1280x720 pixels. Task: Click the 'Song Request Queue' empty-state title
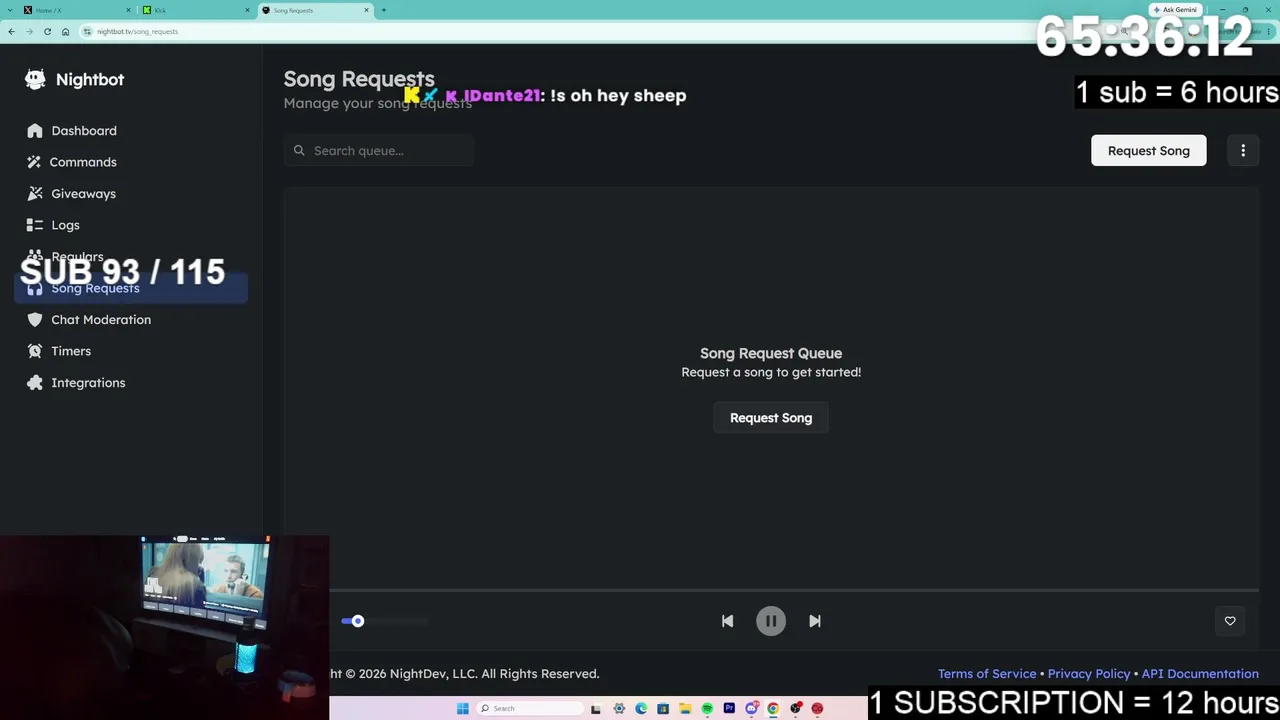(x=771, y=353)
